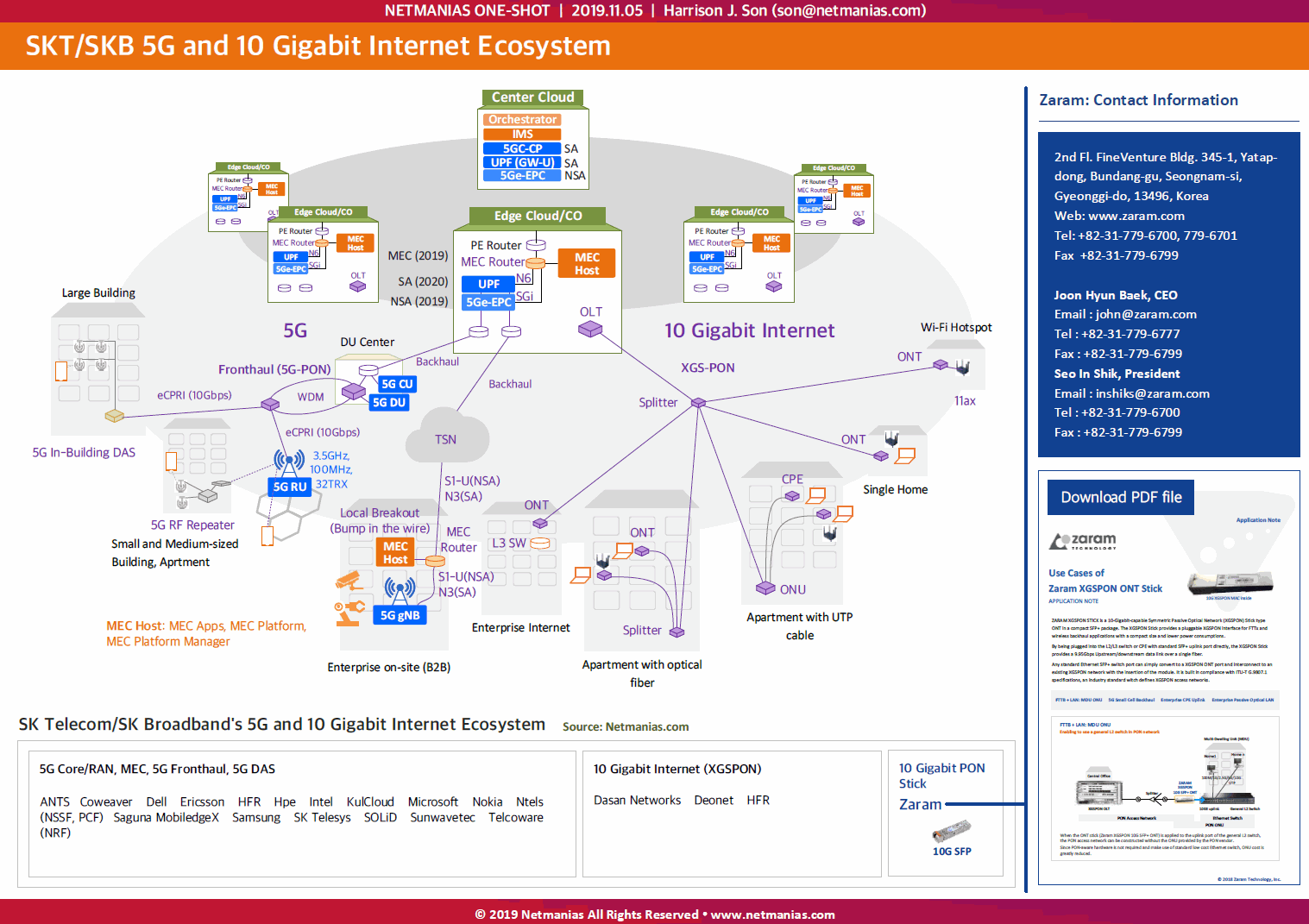This screenshot has width=1309, height=924.
Task: Click the inshiks@zaram.com email address
Action: click(x=1153, y=393)
